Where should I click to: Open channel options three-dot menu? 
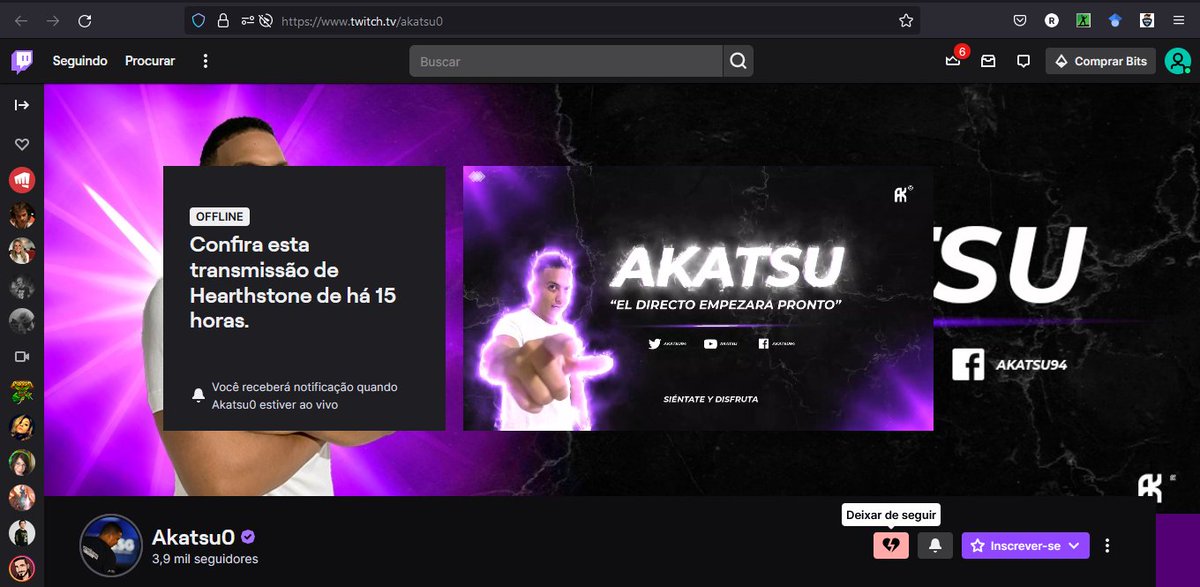click(1106, 545)
